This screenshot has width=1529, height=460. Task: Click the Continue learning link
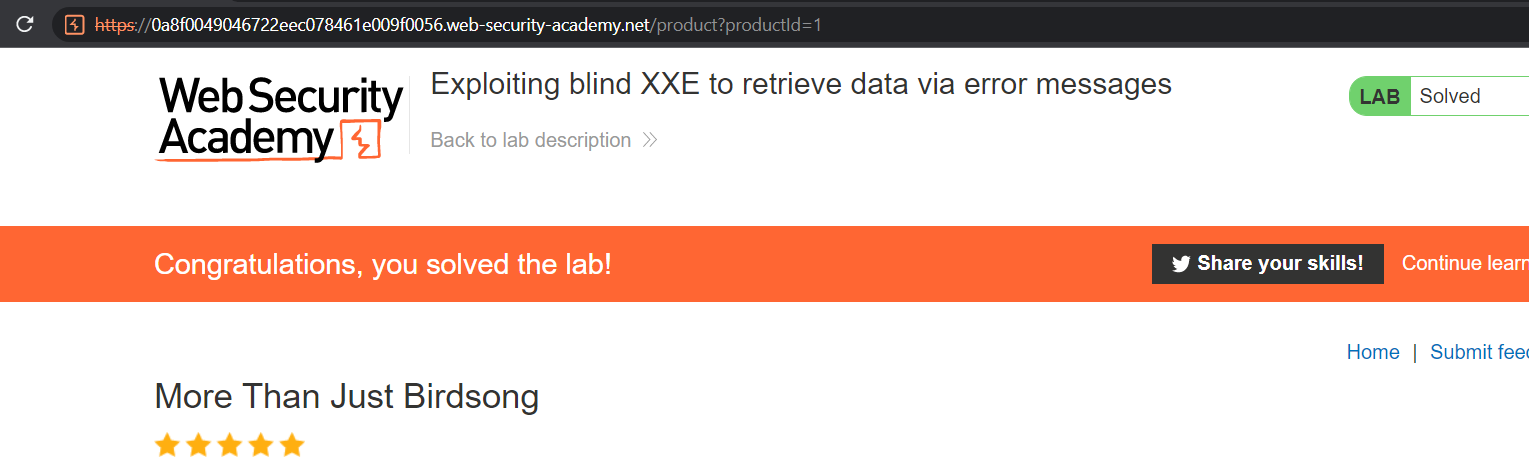1465,263
